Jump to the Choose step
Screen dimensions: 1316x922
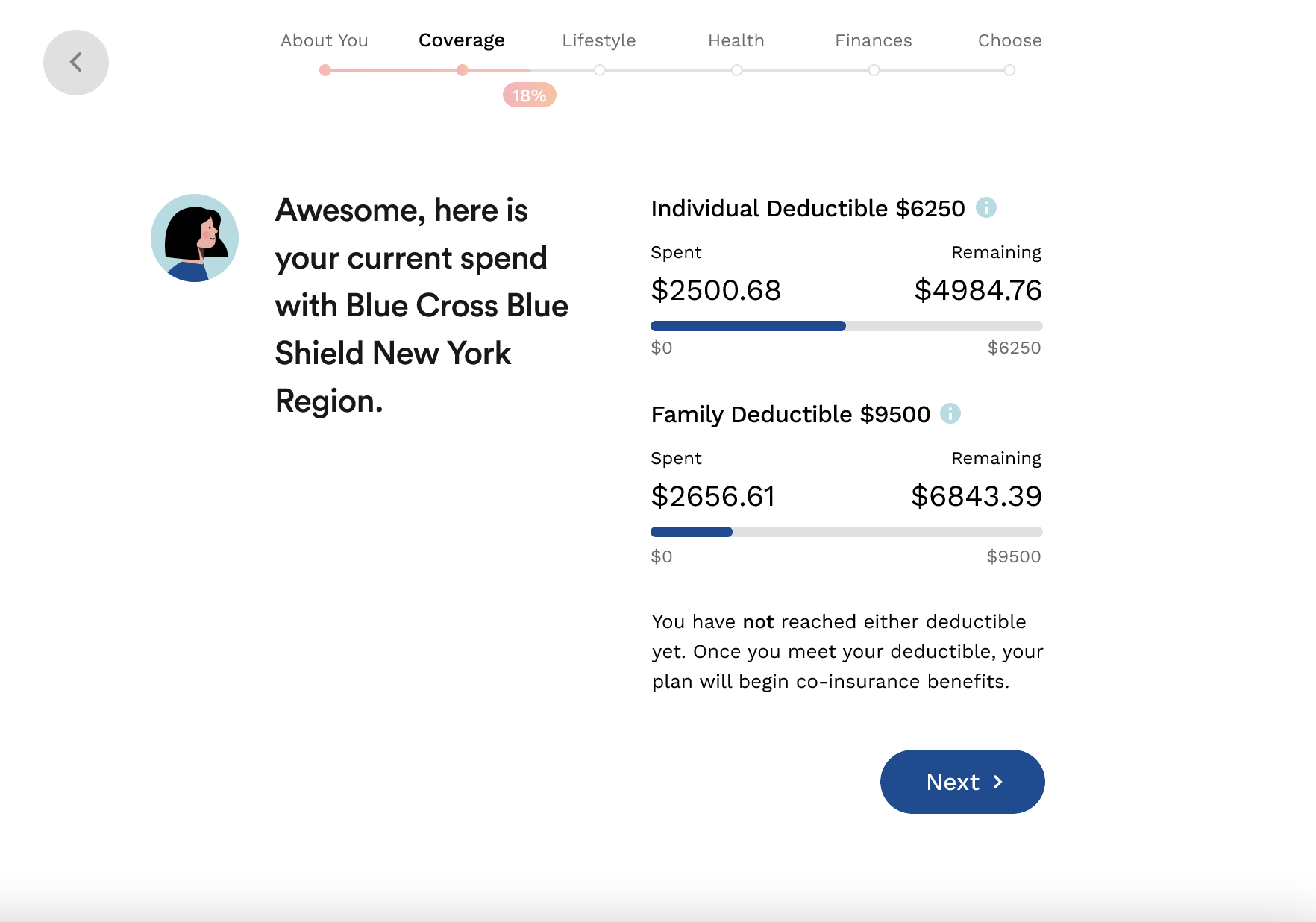[1010, 40]
